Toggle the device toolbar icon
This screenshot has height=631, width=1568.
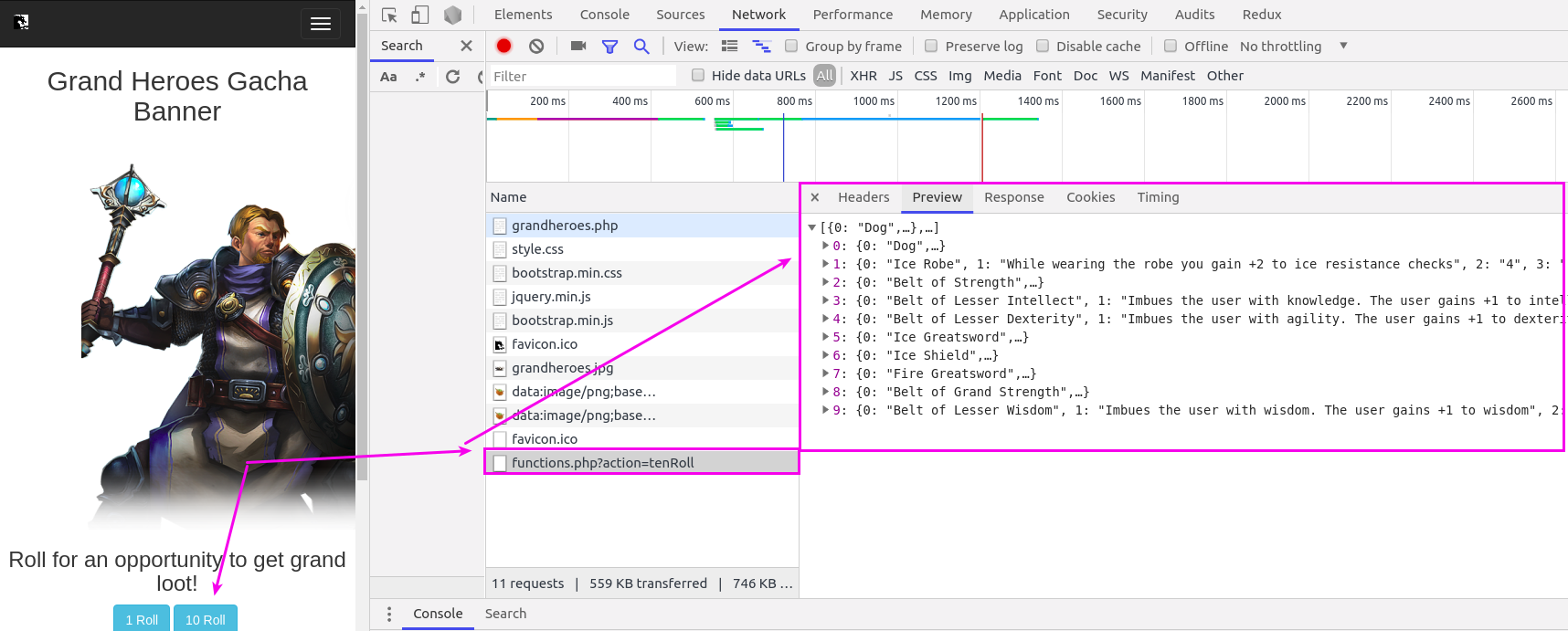(x=420, y=15)
